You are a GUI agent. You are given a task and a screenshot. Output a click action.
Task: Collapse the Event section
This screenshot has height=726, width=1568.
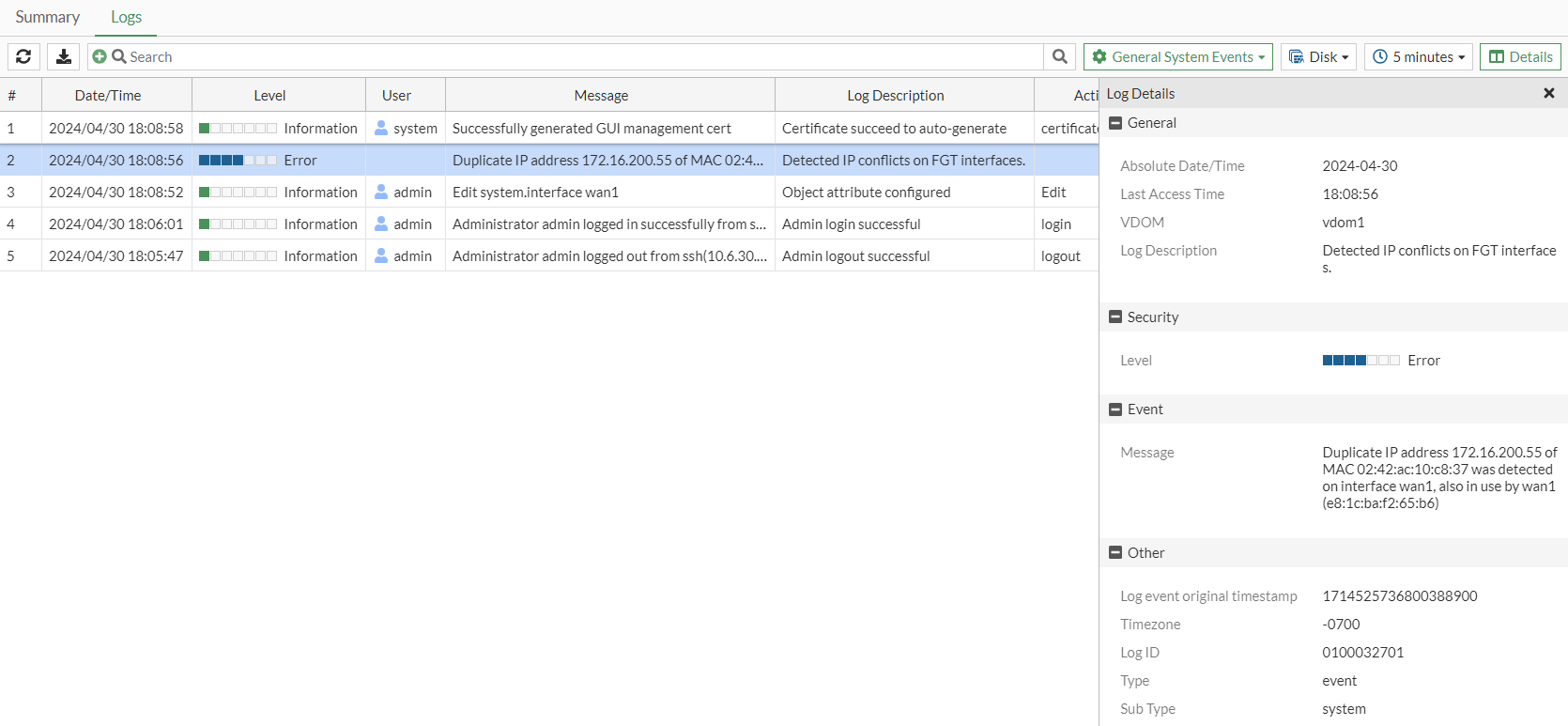1115,409
